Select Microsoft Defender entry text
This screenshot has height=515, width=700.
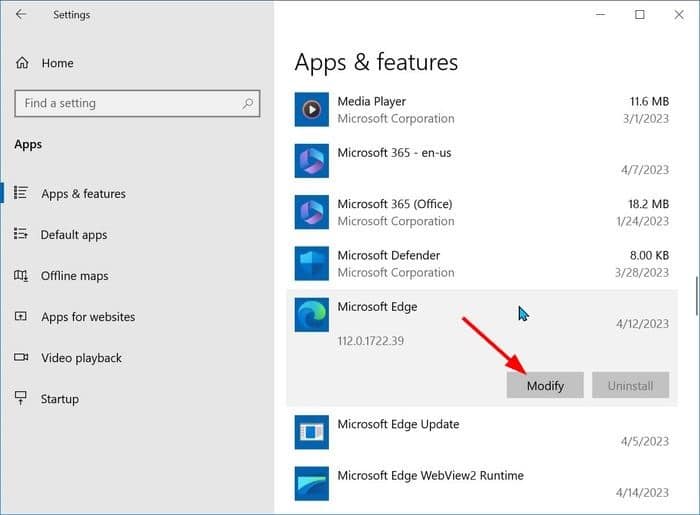(x=388, y=255)
